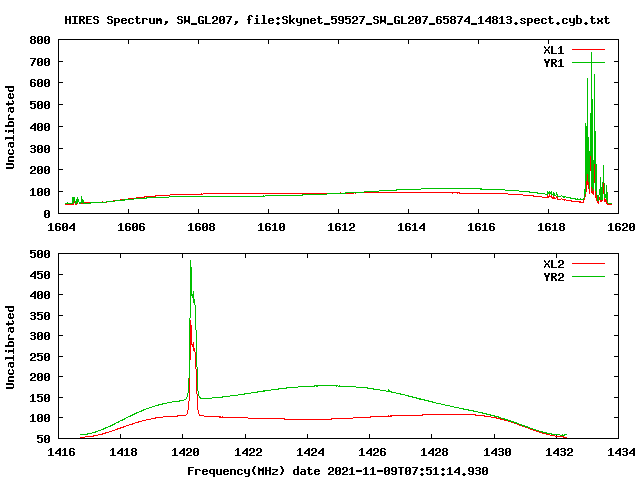640x480 pixels.
Task: Click the 150 y-axis tick label
Action: [40, 398]
